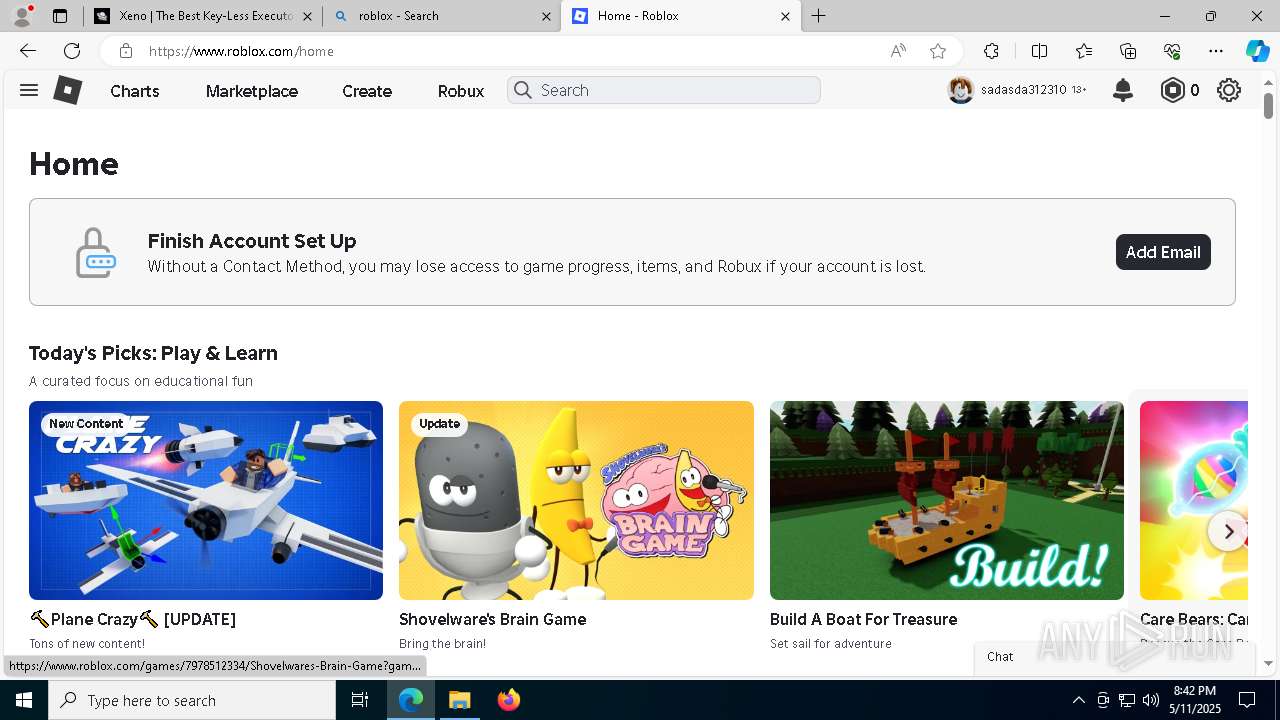Screen dimensions: 1280x720
Task: Open the Robux navigation item
Action: (461, 91)
